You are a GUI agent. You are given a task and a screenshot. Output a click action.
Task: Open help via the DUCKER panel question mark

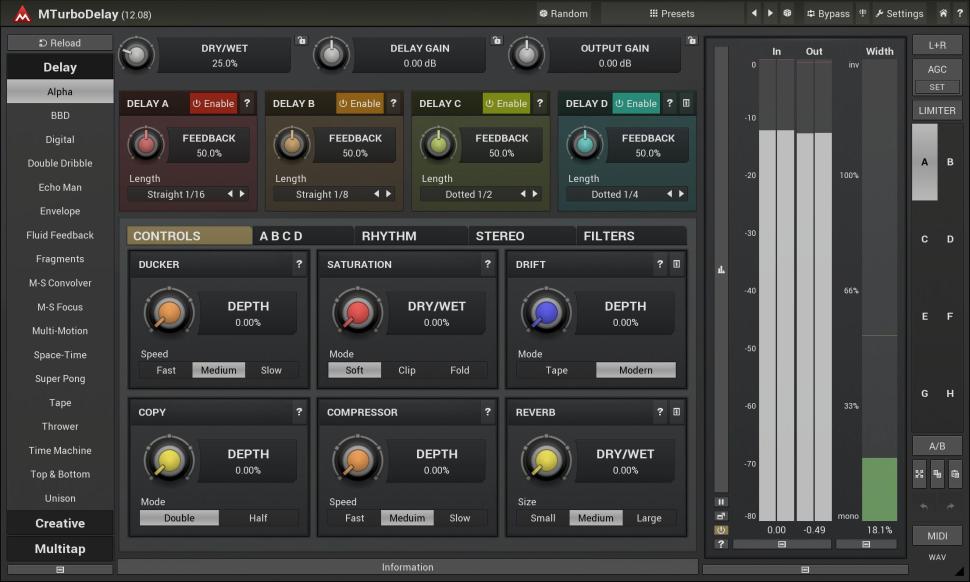[298, 264]
